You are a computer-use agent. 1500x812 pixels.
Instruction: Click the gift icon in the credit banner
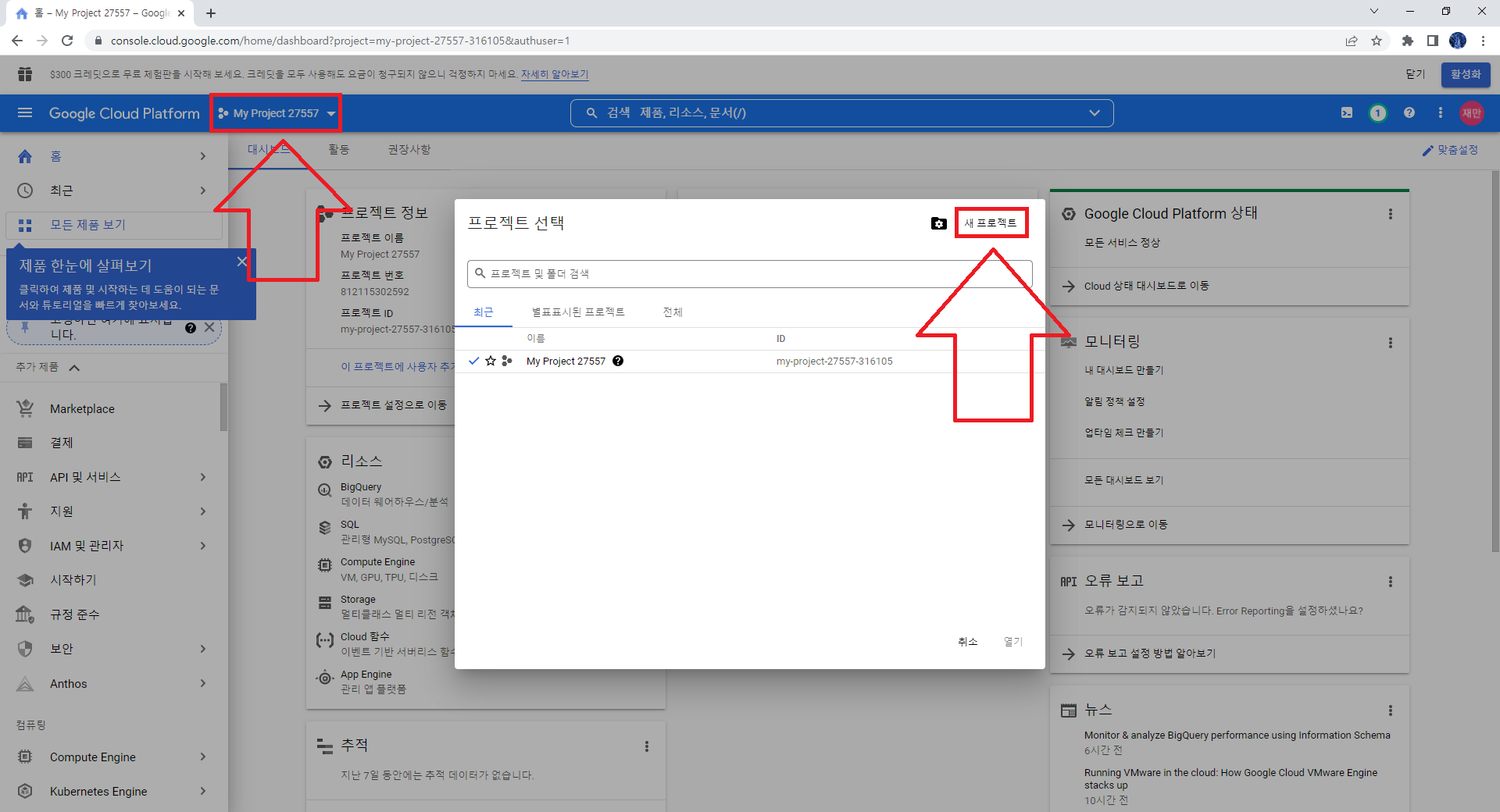(x=25, y=74)
